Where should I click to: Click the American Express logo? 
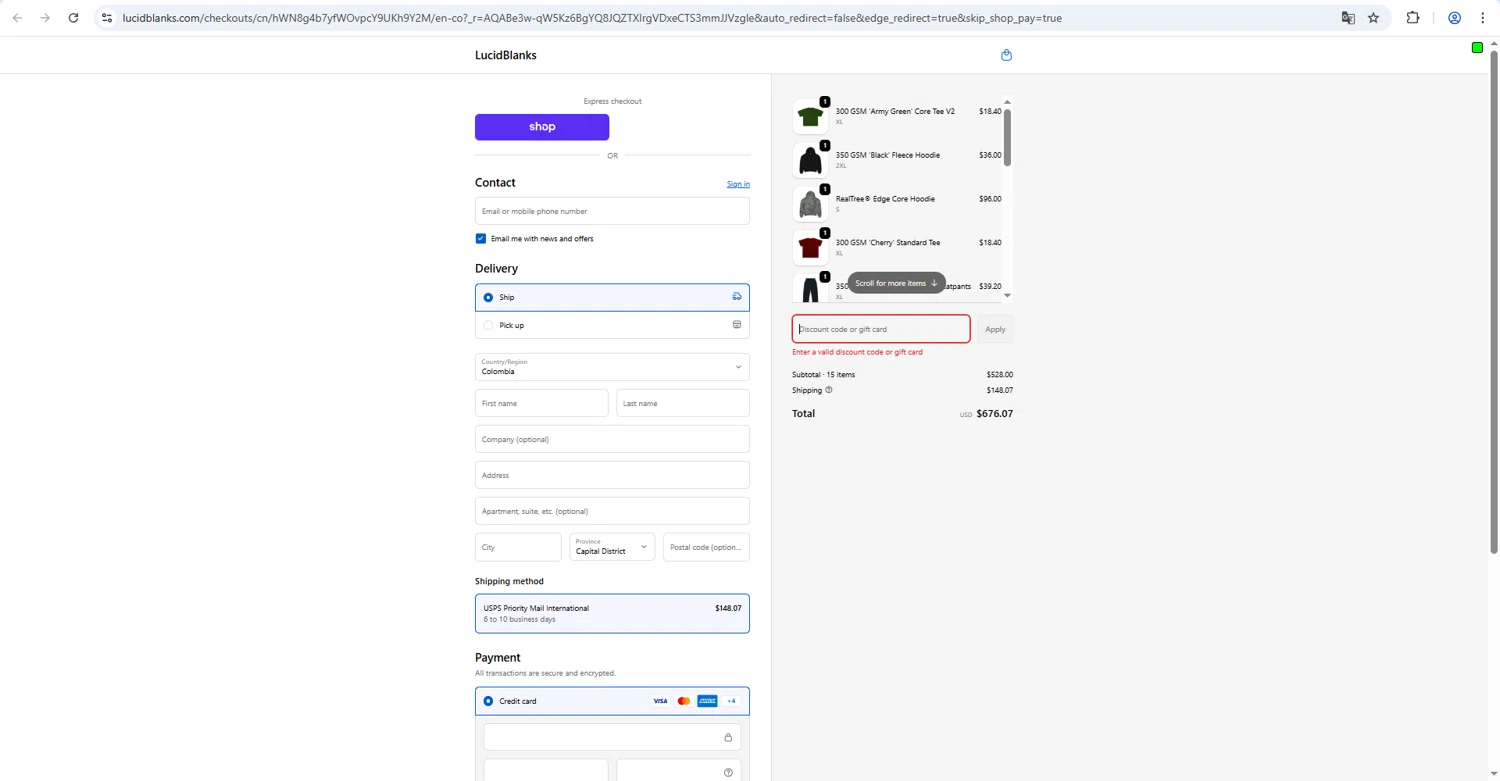click(x=707, y=701)
